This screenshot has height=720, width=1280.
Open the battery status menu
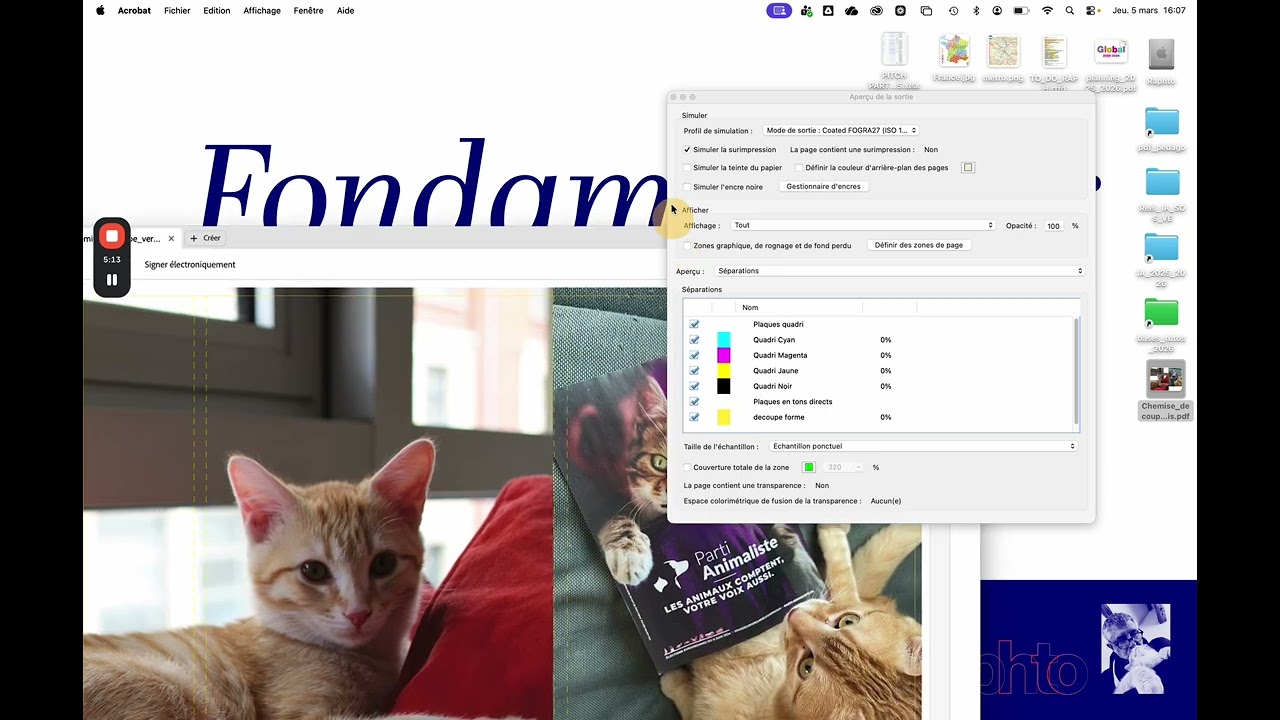pyautogui.click(x=1021, y=11)
